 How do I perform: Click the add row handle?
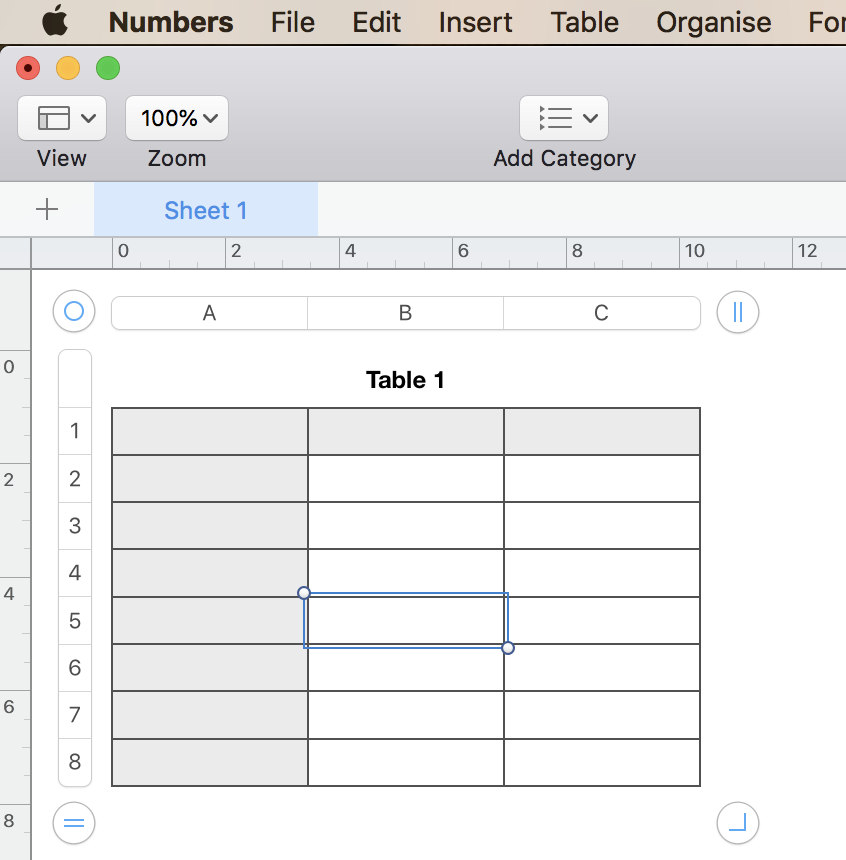pos(74,823)
